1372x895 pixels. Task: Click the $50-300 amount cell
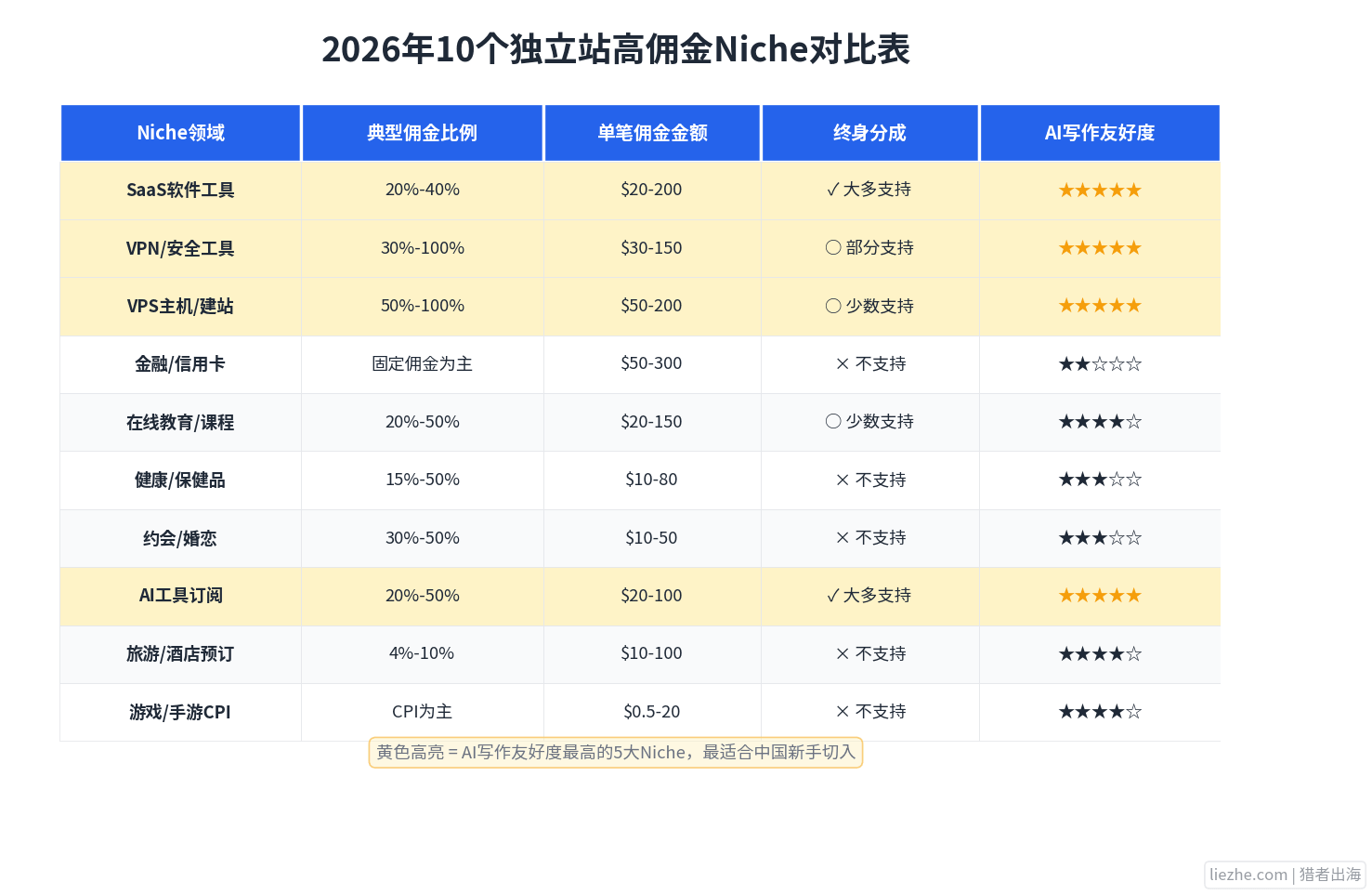[x=652, y=363]
